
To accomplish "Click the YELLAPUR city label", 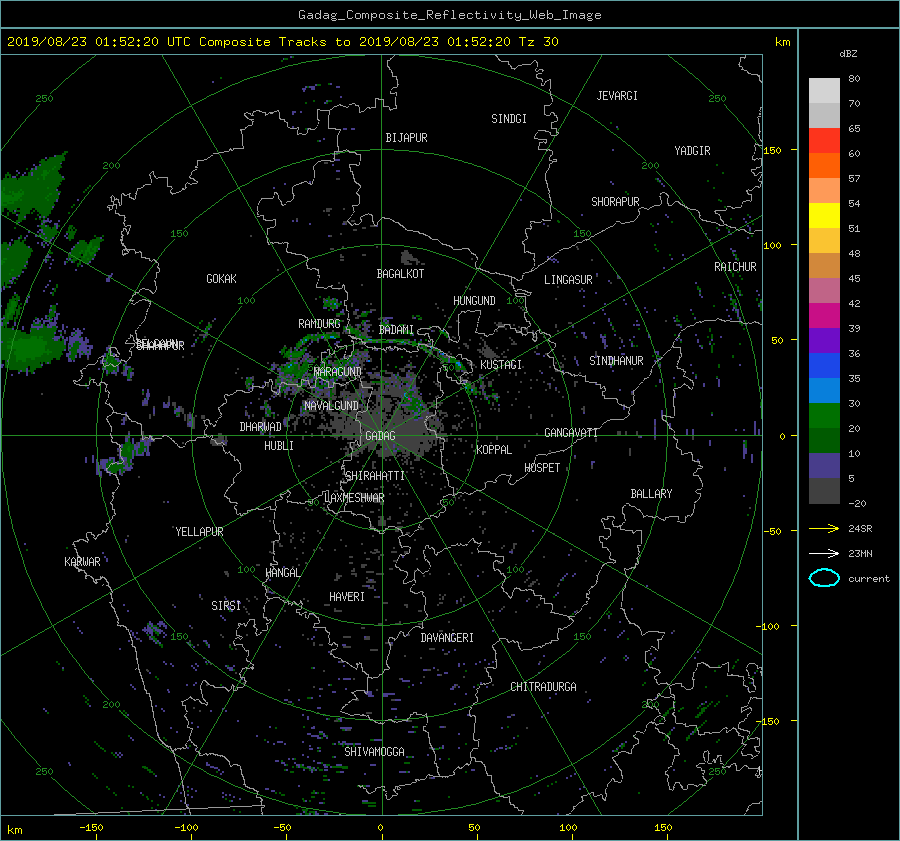I will pos(199,532).
